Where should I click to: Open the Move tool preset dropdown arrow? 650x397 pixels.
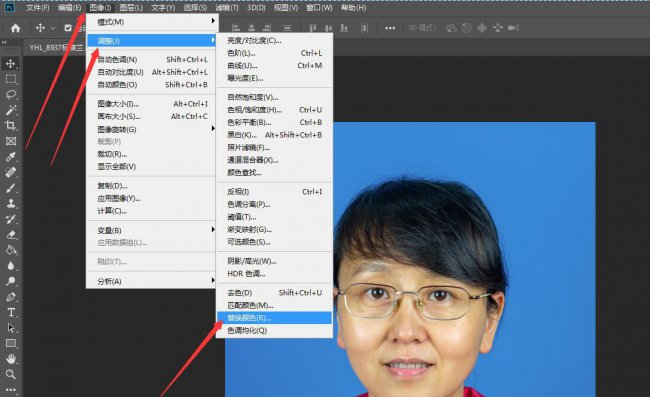[53, 29]
